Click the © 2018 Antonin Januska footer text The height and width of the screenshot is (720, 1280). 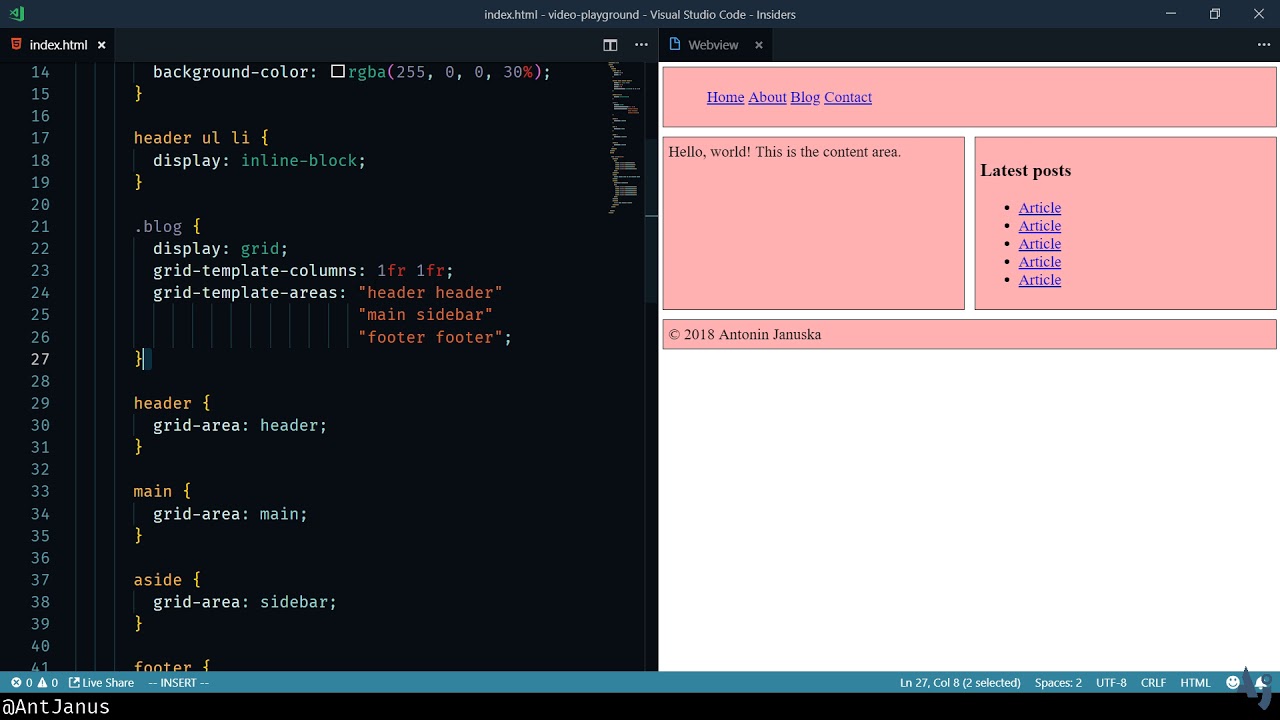744,334
